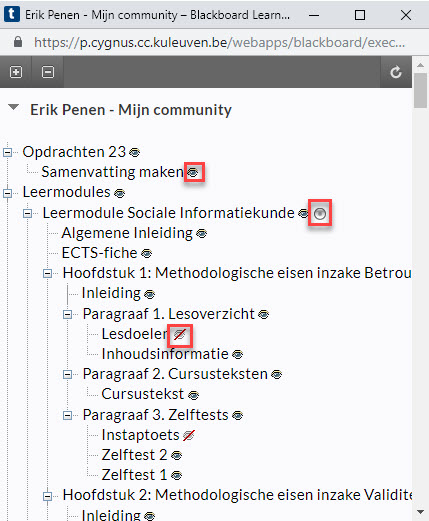This screenshot has height=521, width=429.
Task: Click the eye icon beside Samenvatting maken
Action: [x=193, y=172]
